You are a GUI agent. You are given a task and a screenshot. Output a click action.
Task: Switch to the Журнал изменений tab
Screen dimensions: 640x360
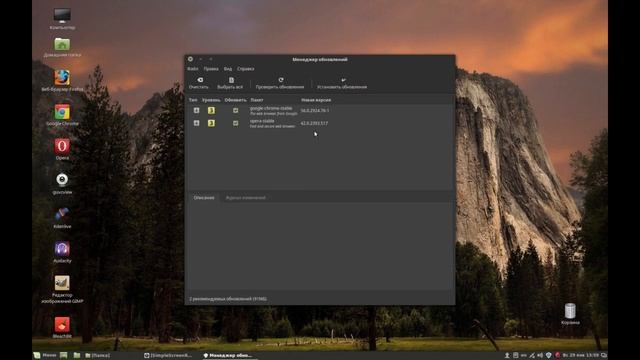click(246, 198)
